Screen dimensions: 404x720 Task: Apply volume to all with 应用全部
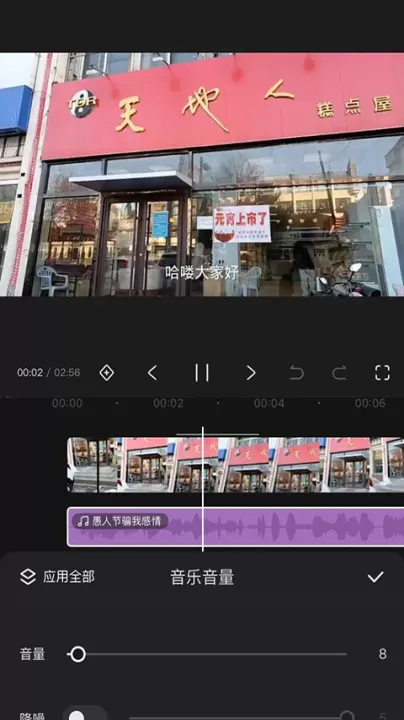coord(57,577)
